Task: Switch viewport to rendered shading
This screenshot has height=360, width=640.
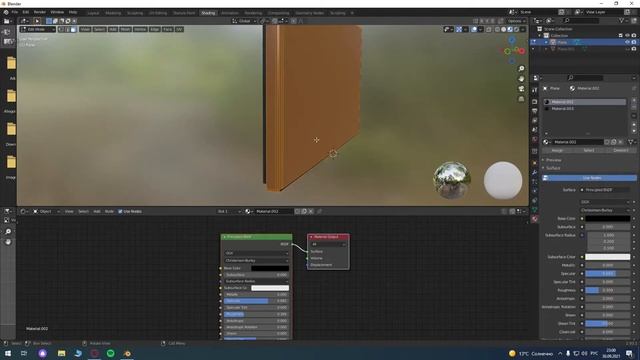Action: coord(516,29)
